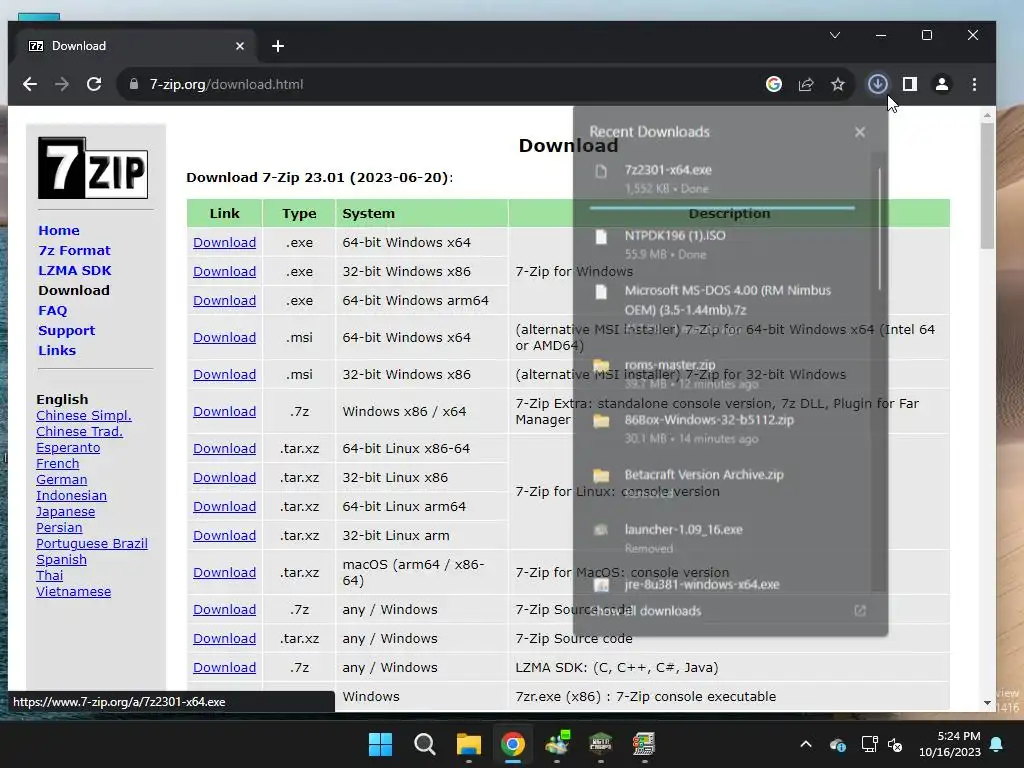The image size is (1024, 768).
Task: Switch language to Portuguese Brazil
Action: tap(91, 543)
